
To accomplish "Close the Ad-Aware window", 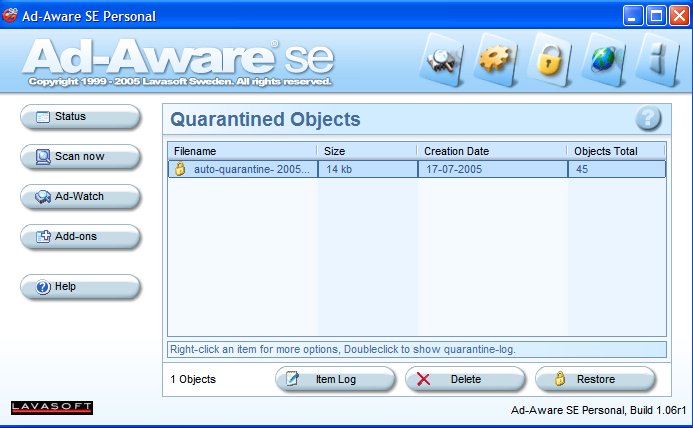I will (679, 16).
